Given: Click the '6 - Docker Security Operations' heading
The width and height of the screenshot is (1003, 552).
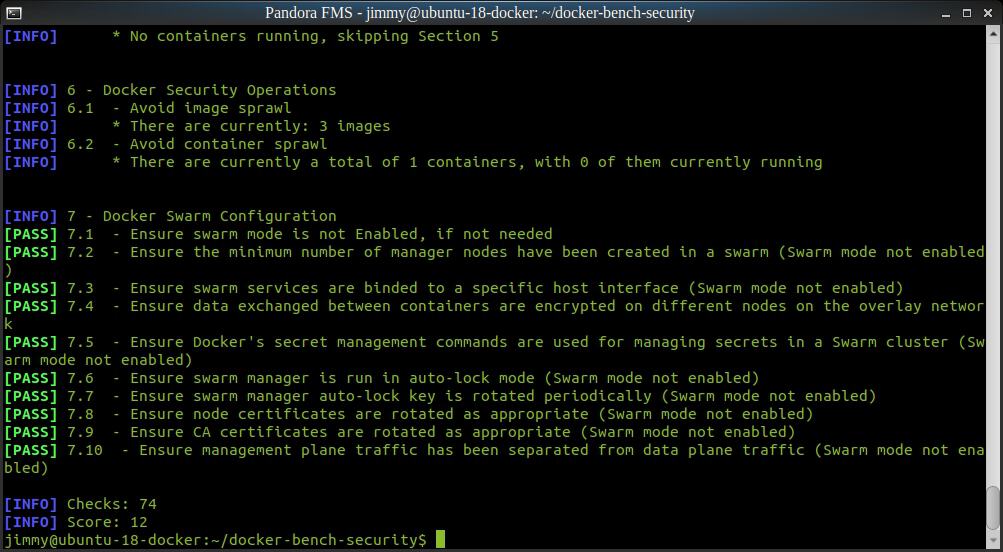Looking at the screenshot, I should [x=170, y=90].
